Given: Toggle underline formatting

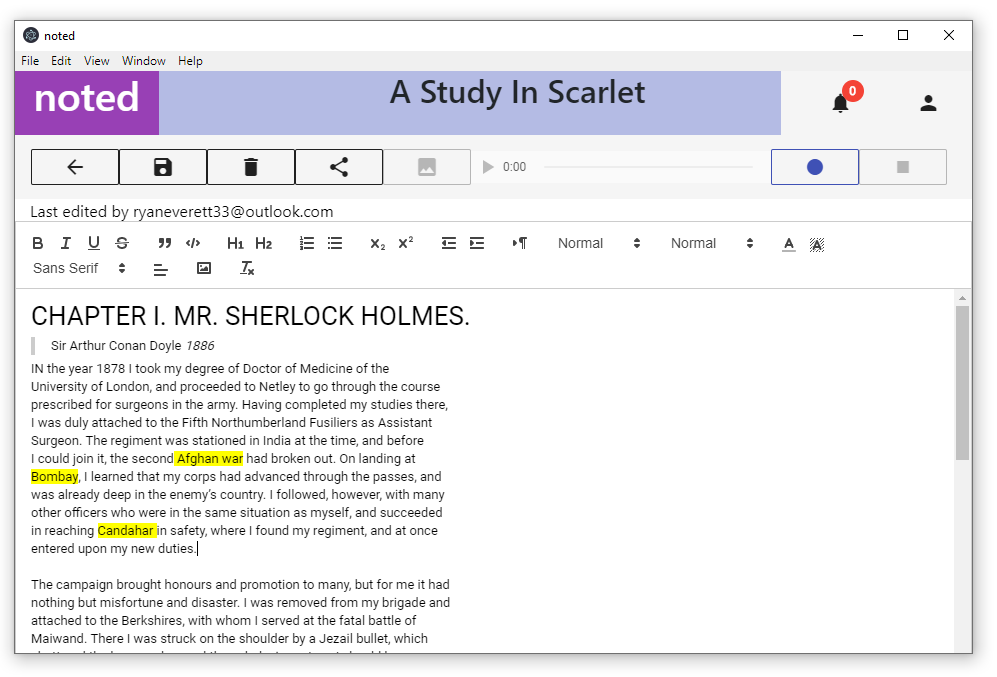Looking at the screenshot, I should [94, 243].
